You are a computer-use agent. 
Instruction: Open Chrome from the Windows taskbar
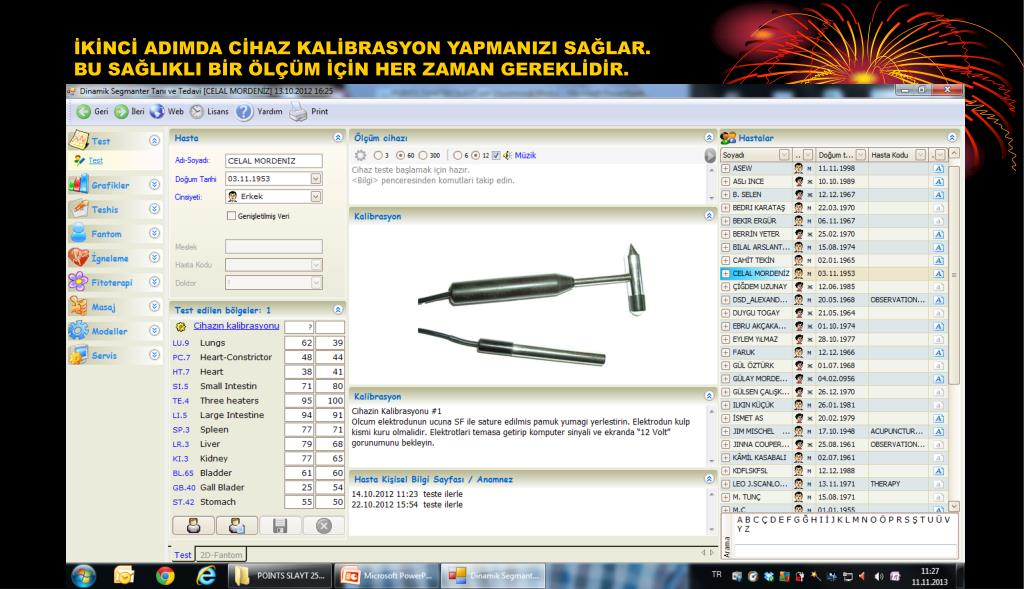(165, 575)
